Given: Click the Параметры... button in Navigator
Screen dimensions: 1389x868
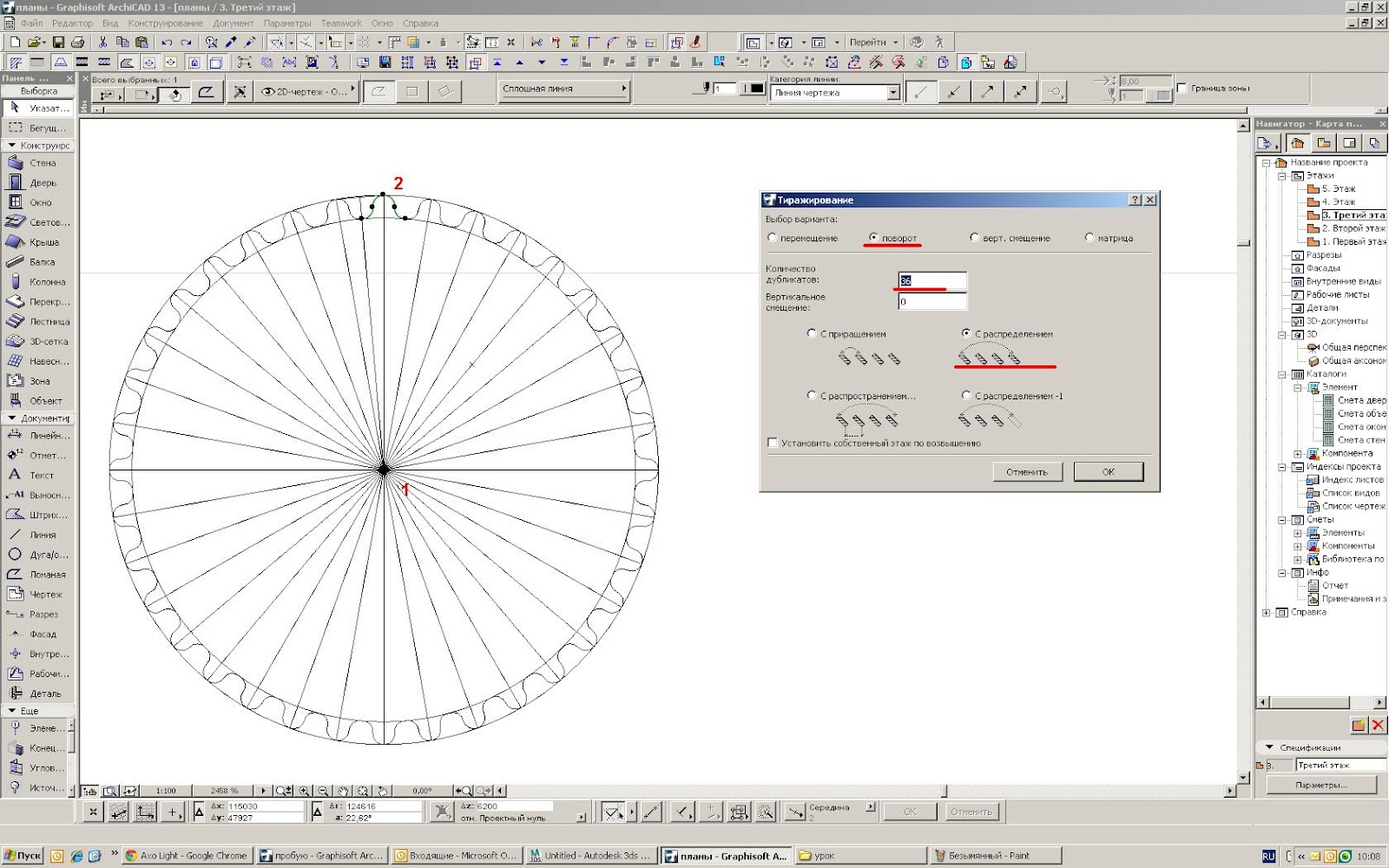Looking at the screenshot, I should [1321, 785].
